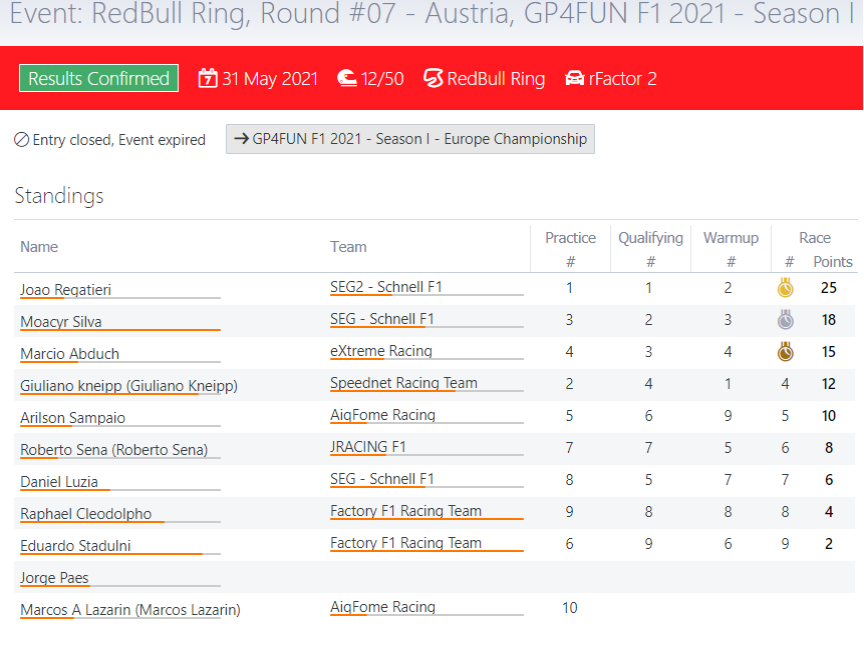Click the gold medal icon for first place
This screenshot has height=656, width=864.
[x=786, y=288]
